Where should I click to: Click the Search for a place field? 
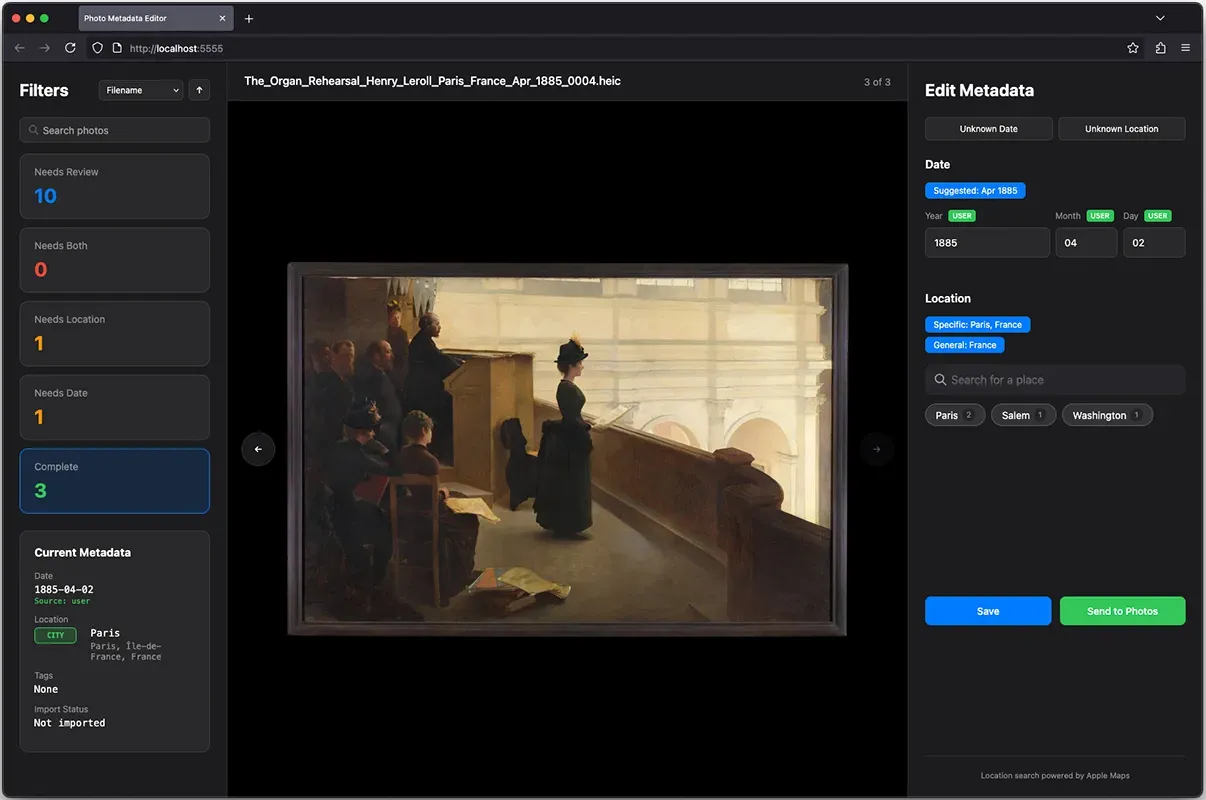(x=1055, y=380)
